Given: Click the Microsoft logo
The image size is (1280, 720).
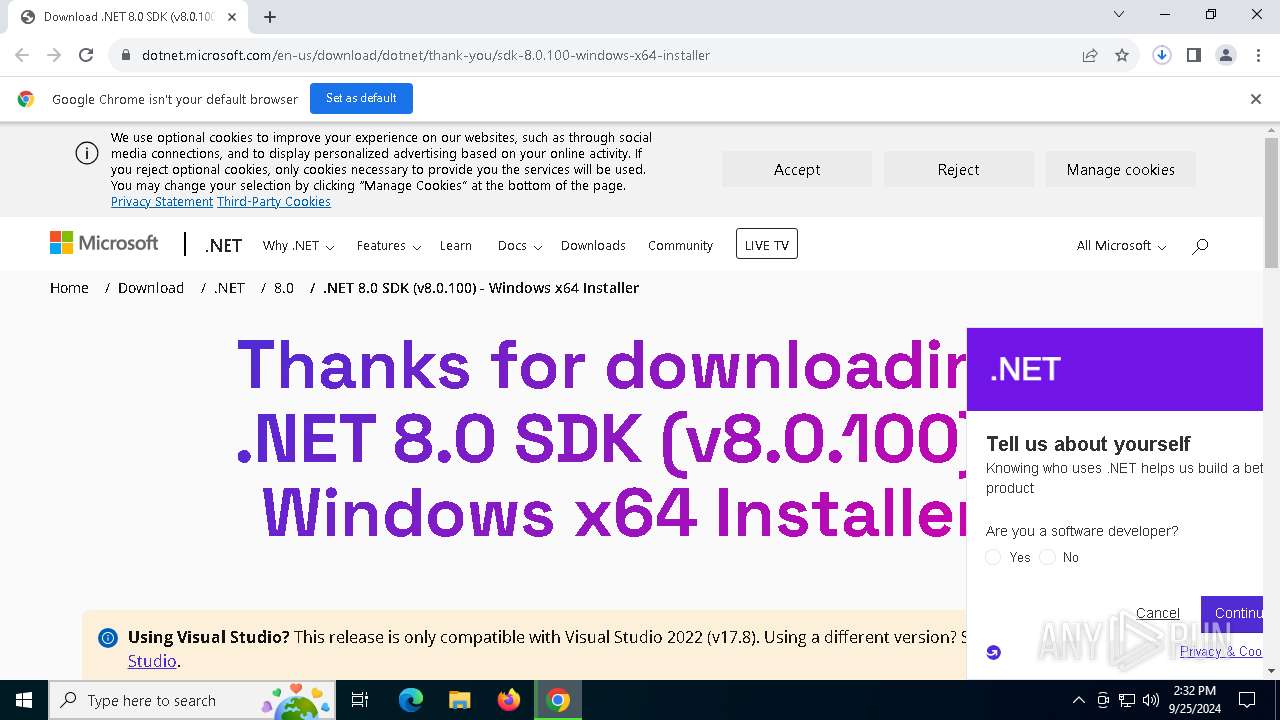Looking at the screenshot, I should click(x=104, y=243).
